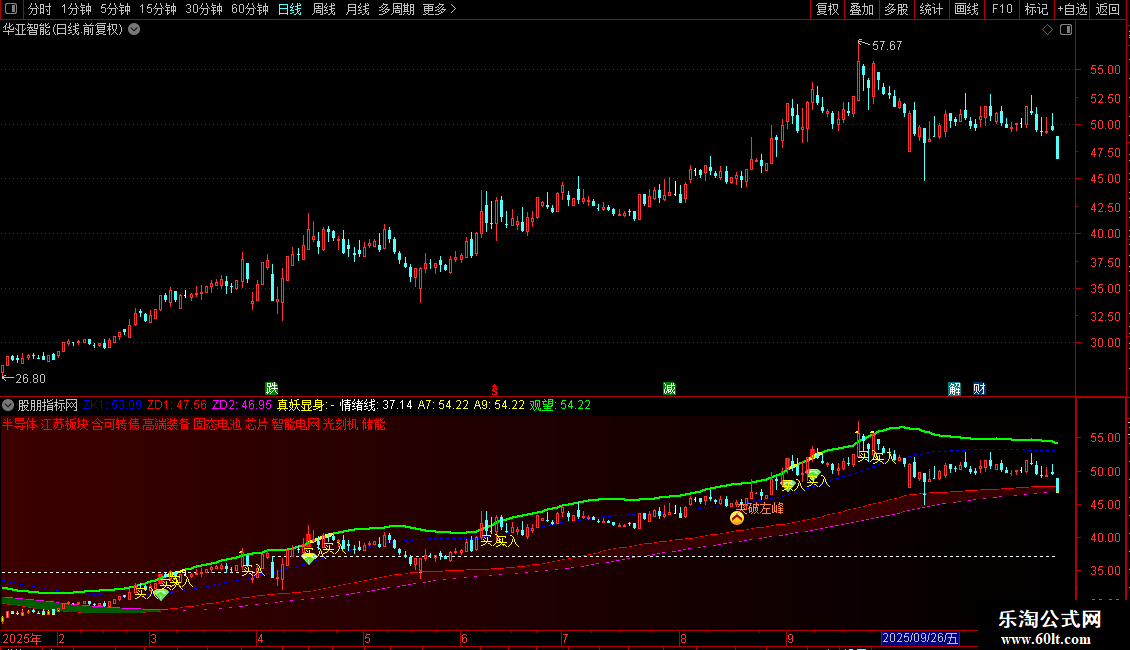Click the ZD1: 47.56 value

(177, 405)
